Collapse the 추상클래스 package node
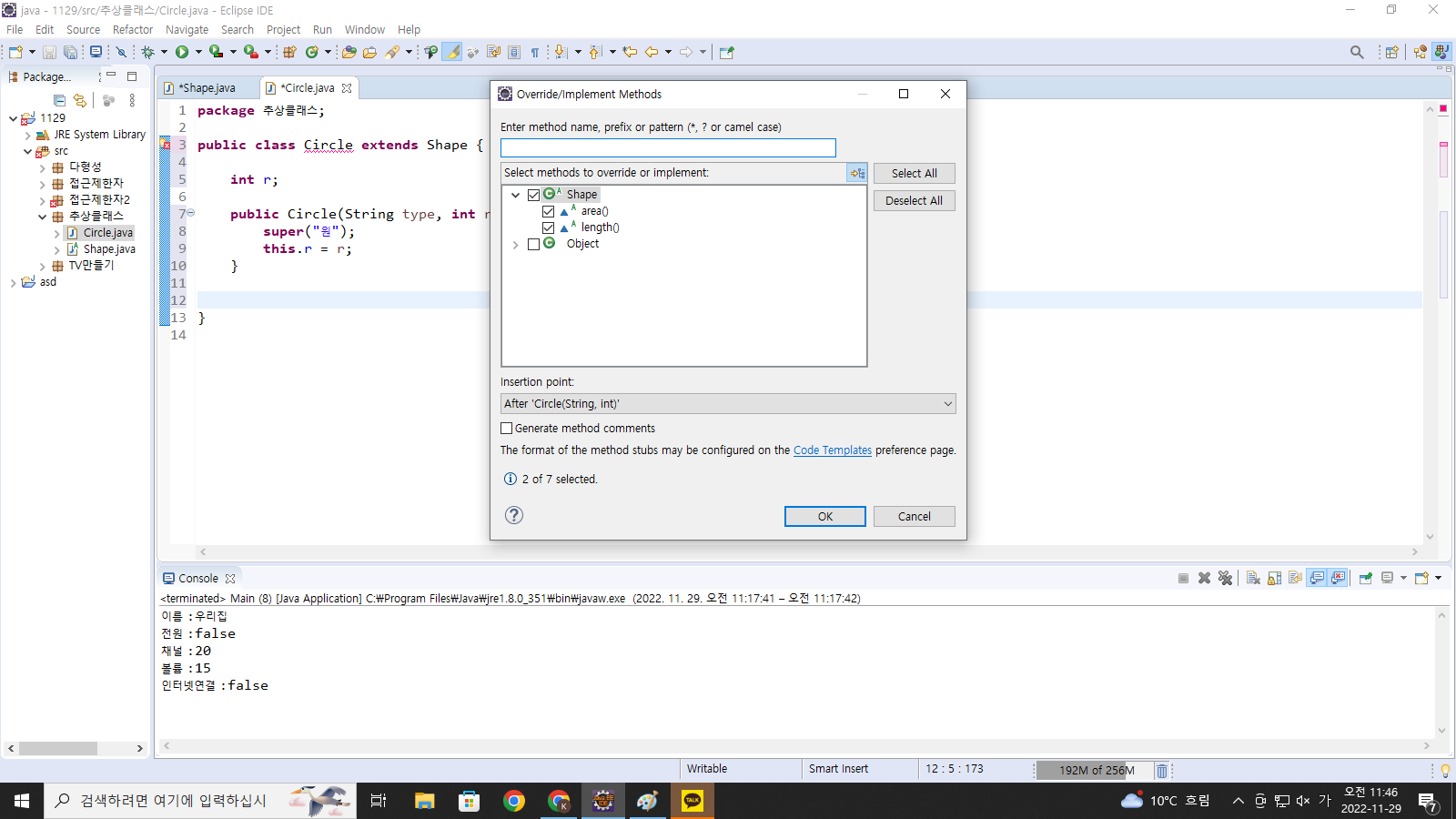The width and height of the screenshot is (1456, 819). [42, 217]
